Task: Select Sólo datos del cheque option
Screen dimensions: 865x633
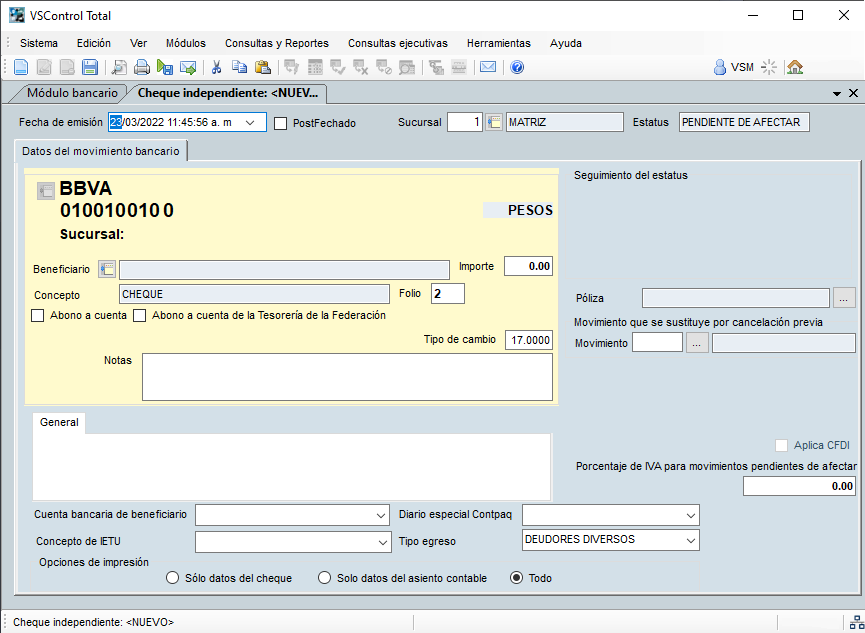Action: pyautogui.click(x=173, y=578)
